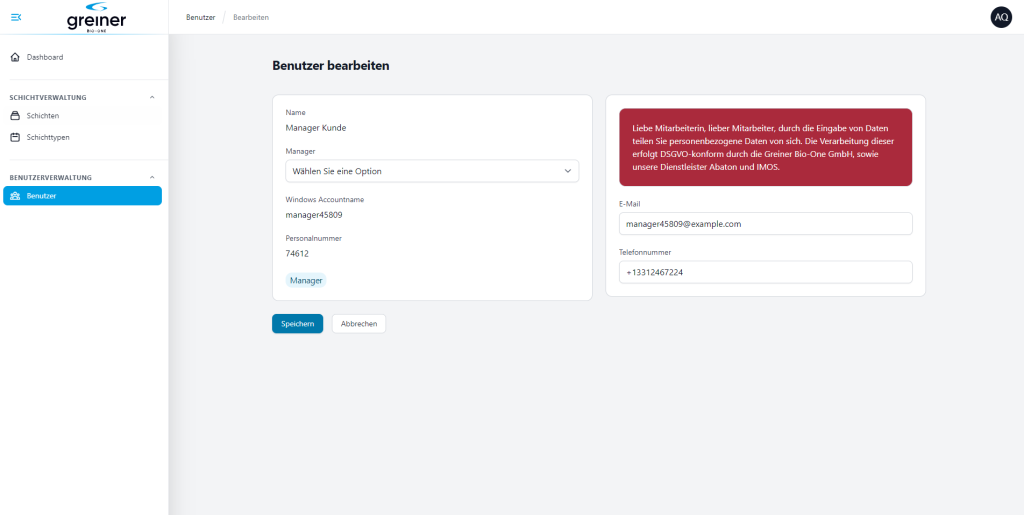Focus the Telefonnummer input field
The width and height of the screenshot is (1024, 515).
(765, 272)
